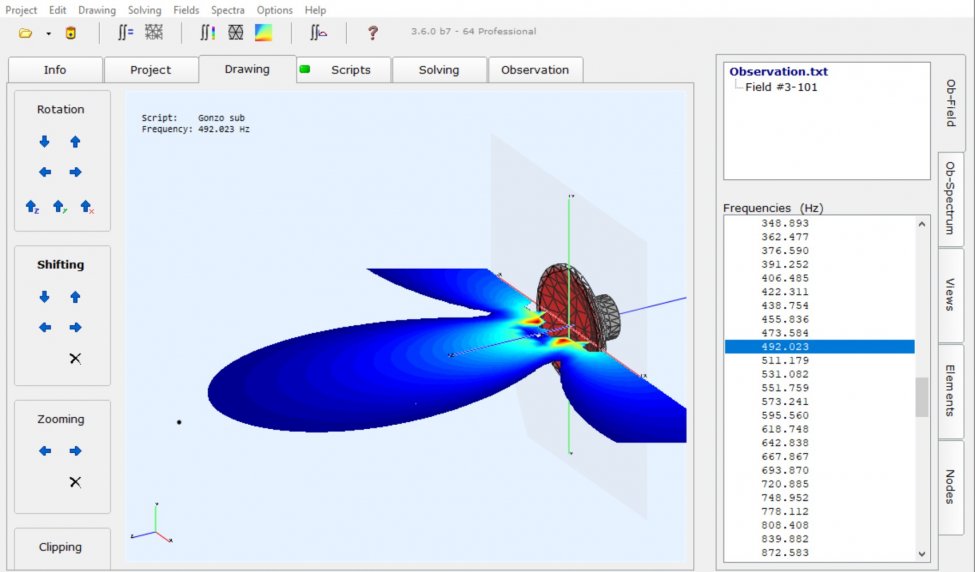The image size is (975, 572).
Task: Click the frequency list scroll down arrow
Action: coord(922,553)
